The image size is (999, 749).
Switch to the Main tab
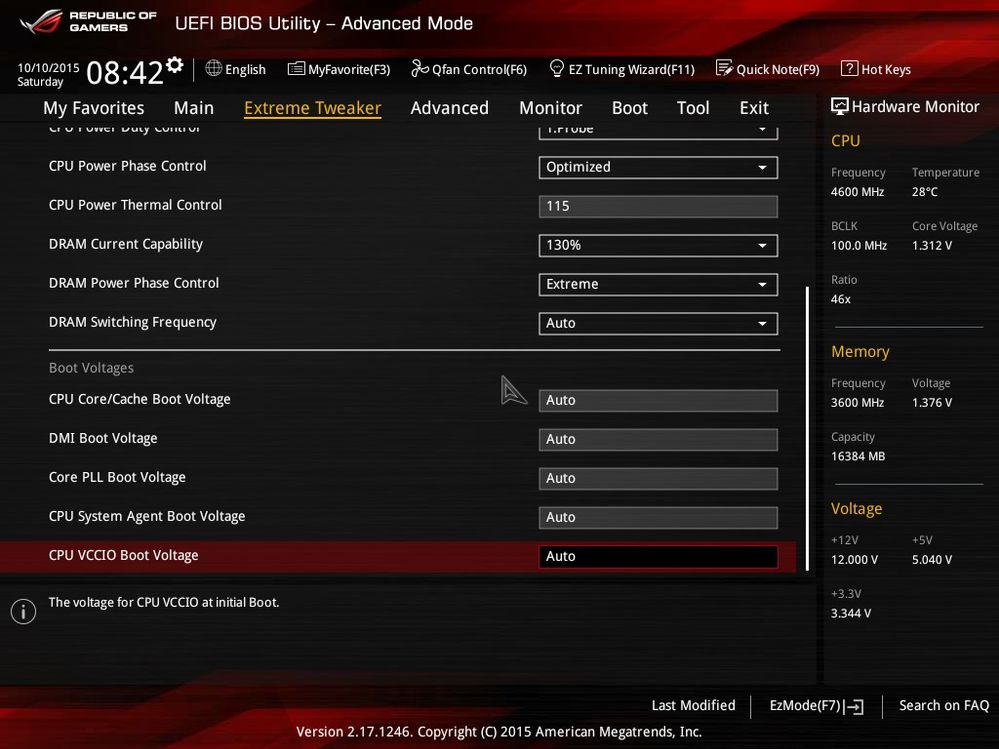[194, 108]
